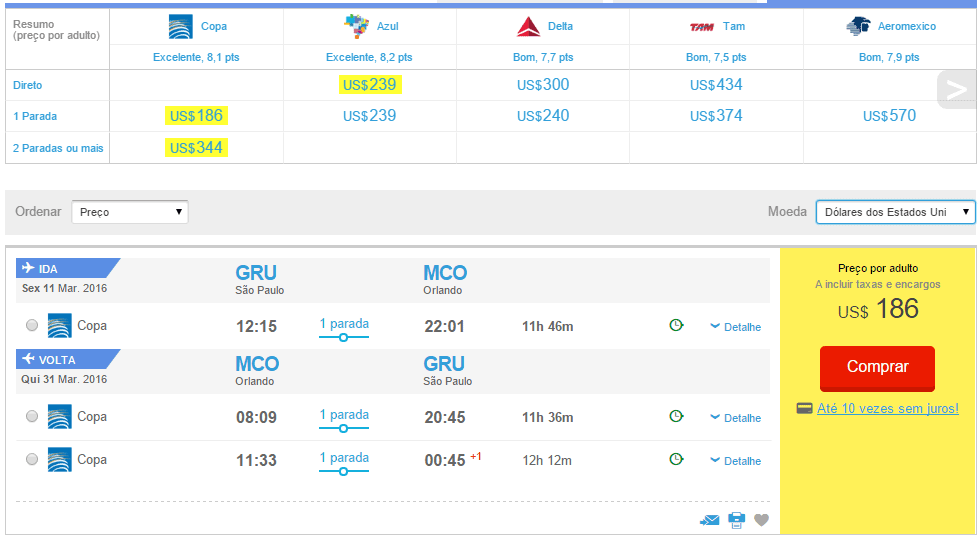
Task: Select the 08:09 Copa return flight radio
Action: pyautogui.click(x=32, y=416)
